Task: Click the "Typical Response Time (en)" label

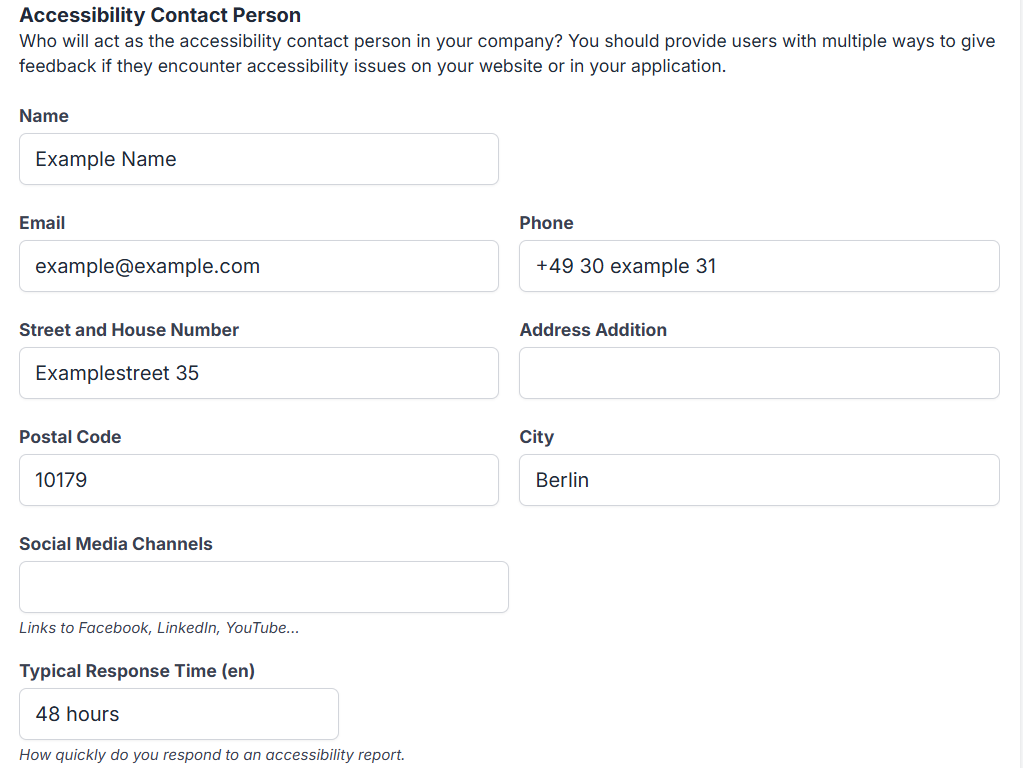Action: (137, 671)
